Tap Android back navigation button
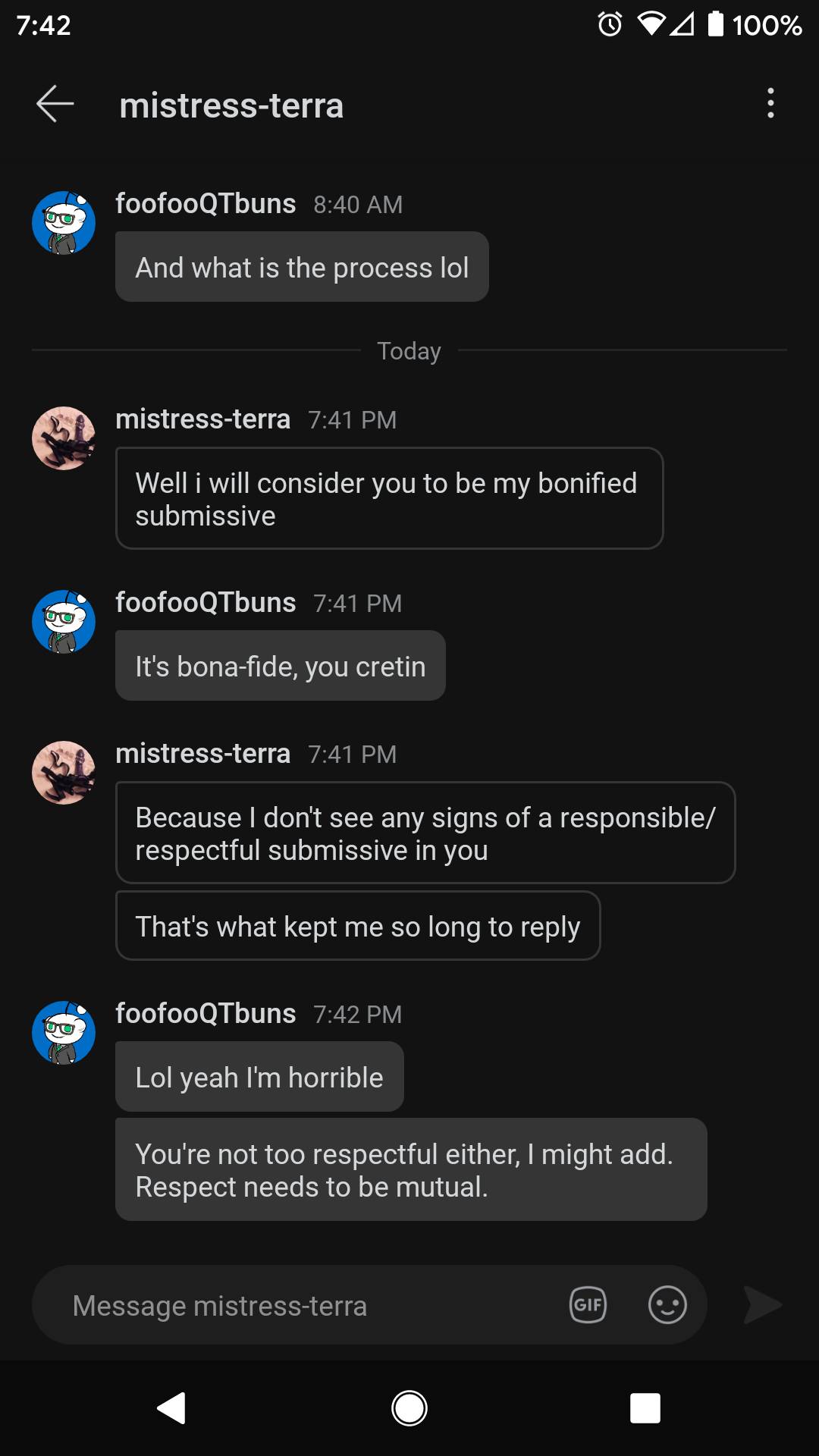Screen dimensions: 819x1456 click(x=172, y=1408)
